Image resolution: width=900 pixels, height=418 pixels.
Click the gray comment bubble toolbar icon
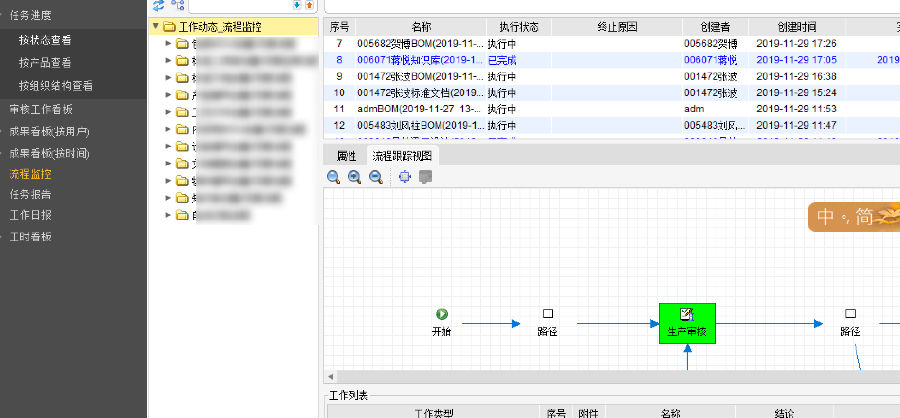(x=425, y=177)
